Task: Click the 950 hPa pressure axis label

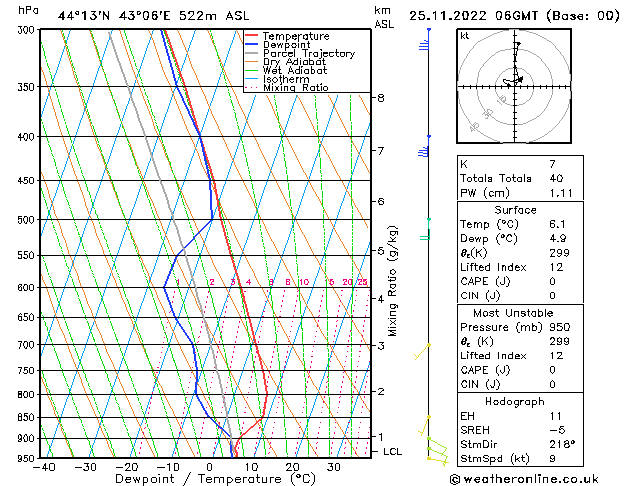Action: (x=28, y=458)
